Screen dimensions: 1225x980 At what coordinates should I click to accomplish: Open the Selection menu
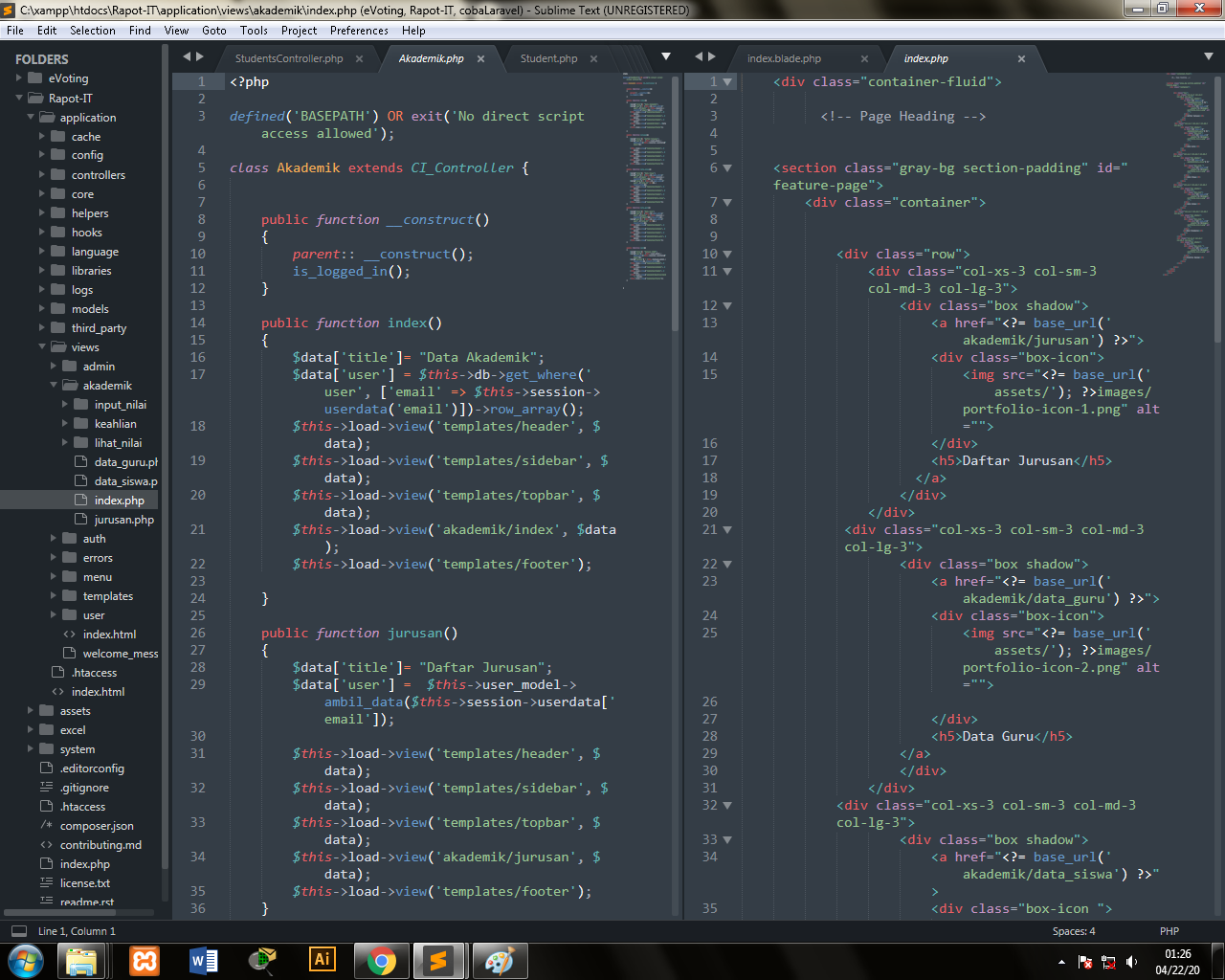point(93,31)
